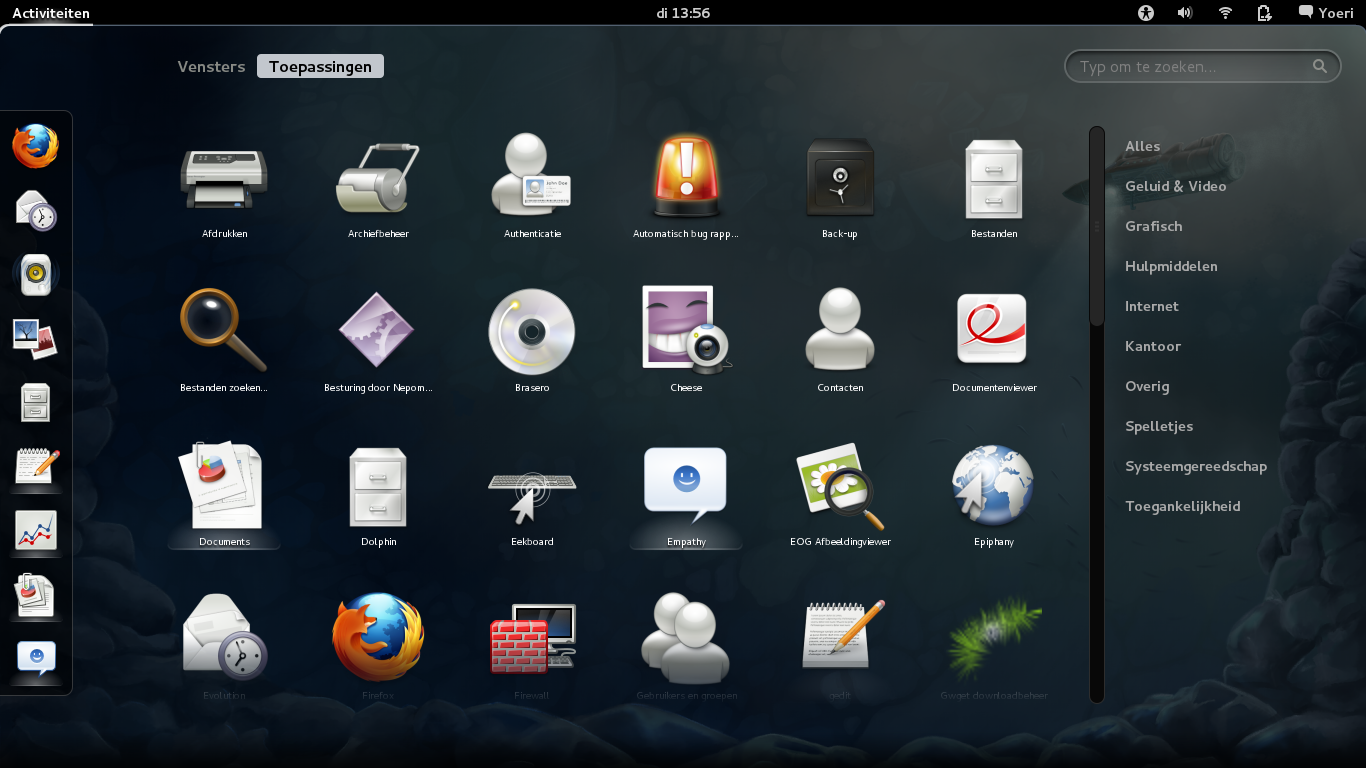This screenshot has width=1366, height=768.
Task: Open Gwget downloadbeheer app
Action: [994, 648]
